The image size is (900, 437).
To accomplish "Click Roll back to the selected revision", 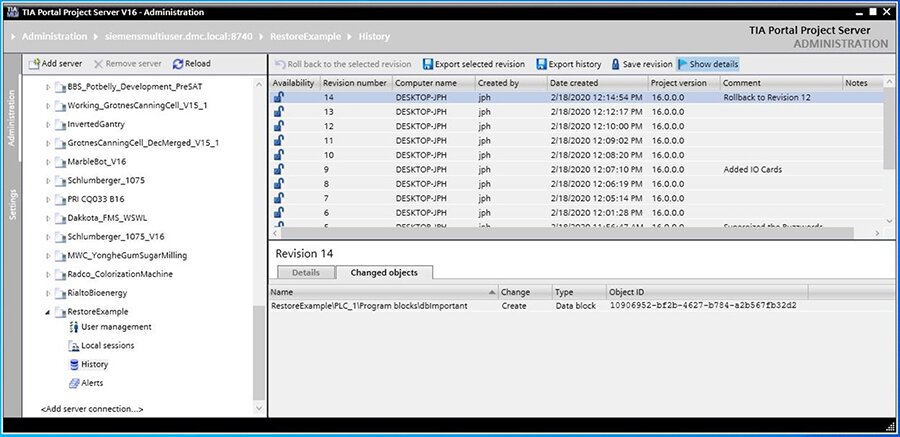I will point(343,64).
